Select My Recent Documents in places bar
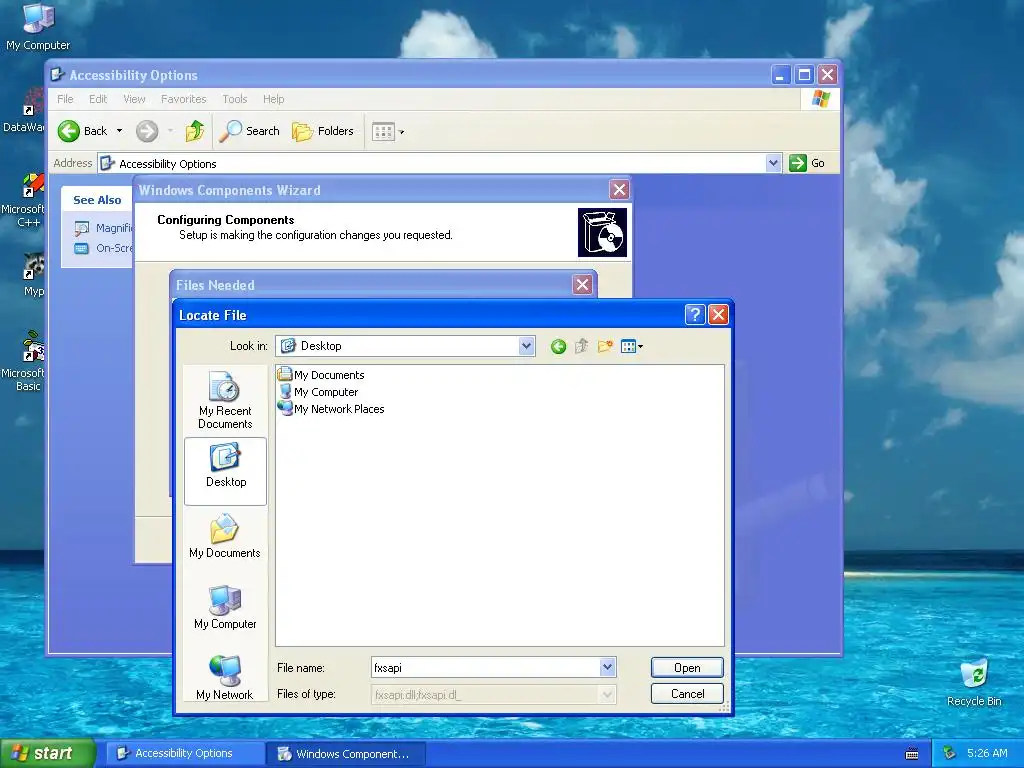This screenshot has height=768, width=1024. [x=225, y=400]
